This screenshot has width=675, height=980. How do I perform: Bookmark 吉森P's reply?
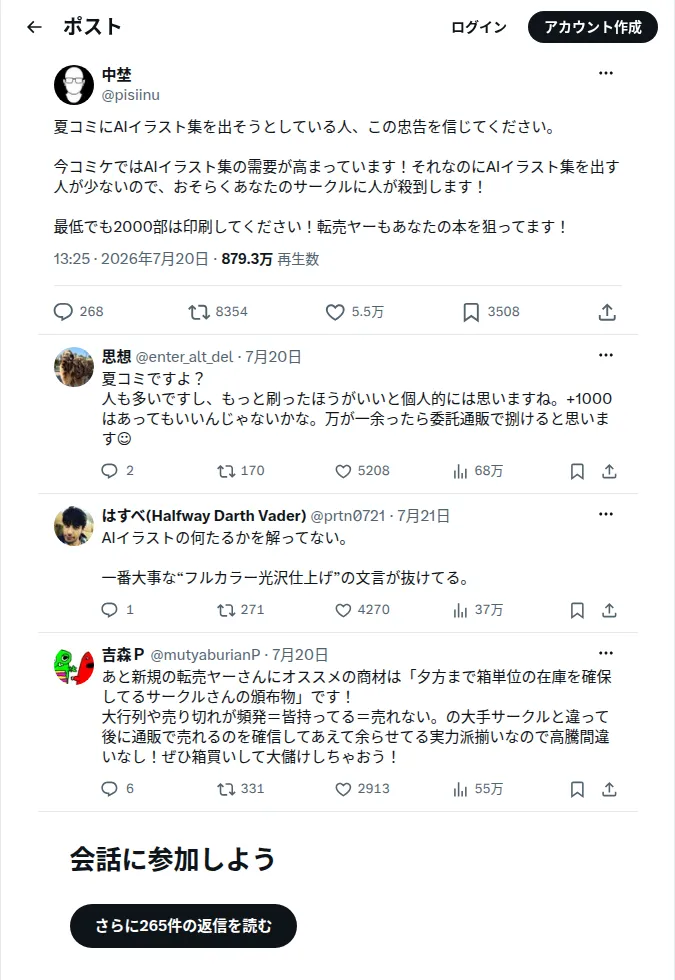(578, 789)
